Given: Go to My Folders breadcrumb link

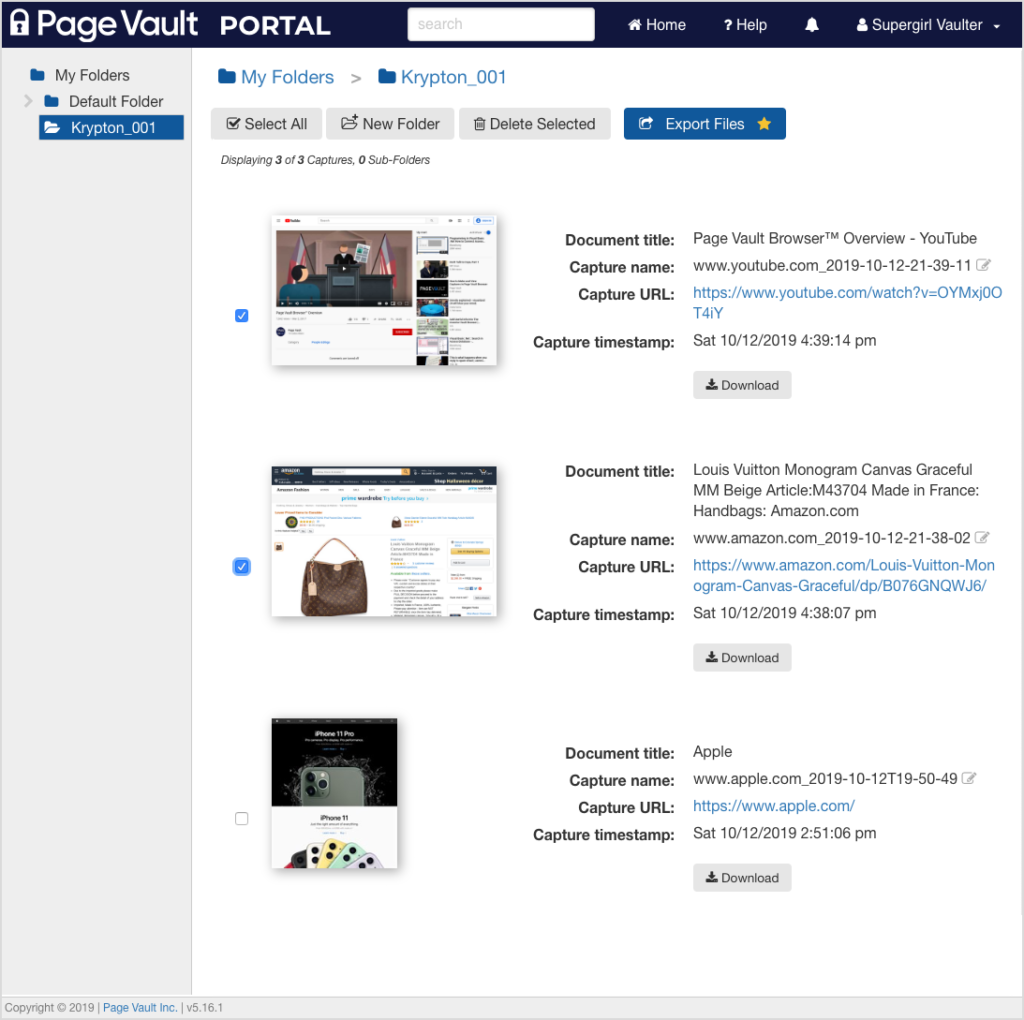Looking at the screenshot, I should click(x=287, y=77).
